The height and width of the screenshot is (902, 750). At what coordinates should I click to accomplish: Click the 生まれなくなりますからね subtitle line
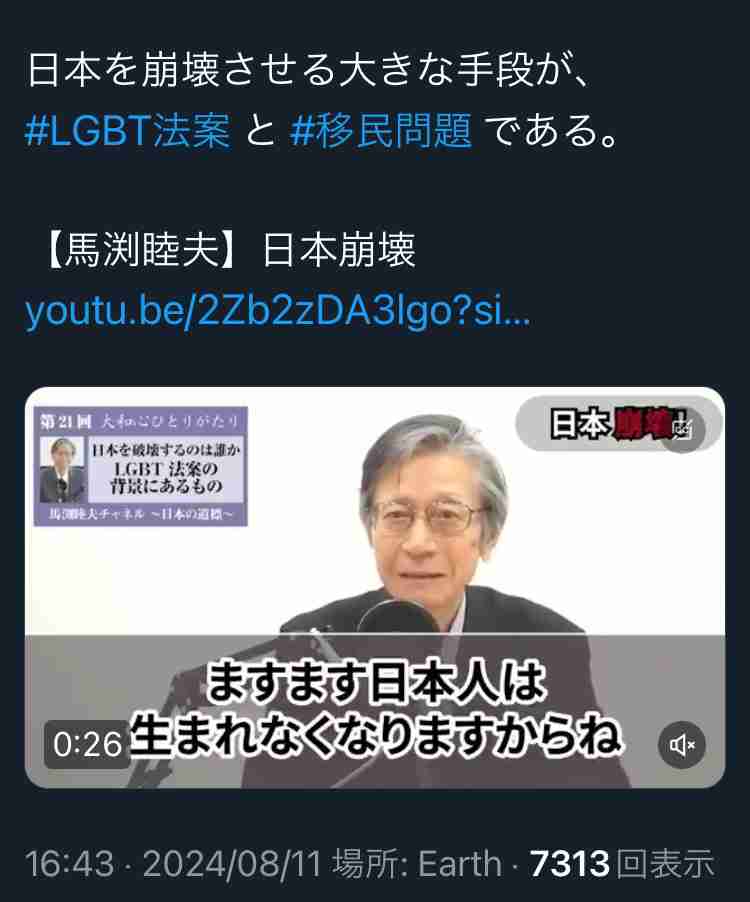point(374,735)
